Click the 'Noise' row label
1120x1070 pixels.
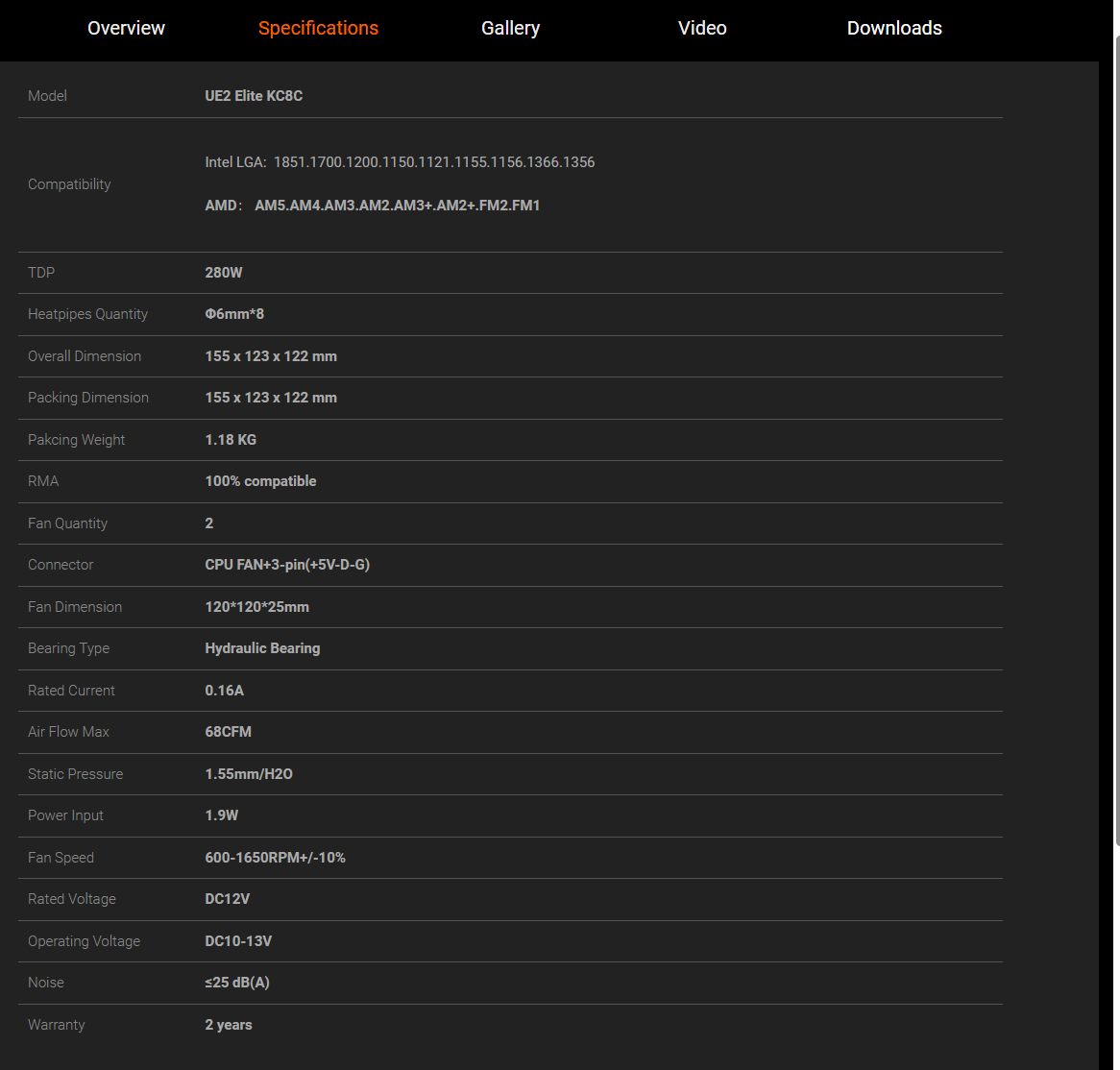click(x=46, y=983)
